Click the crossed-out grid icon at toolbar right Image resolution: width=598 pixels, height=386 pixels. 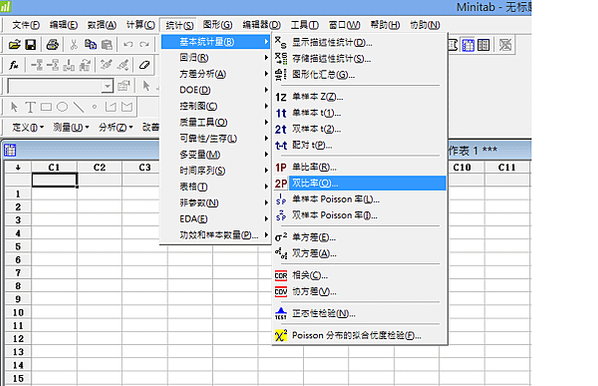pos(505,45)
